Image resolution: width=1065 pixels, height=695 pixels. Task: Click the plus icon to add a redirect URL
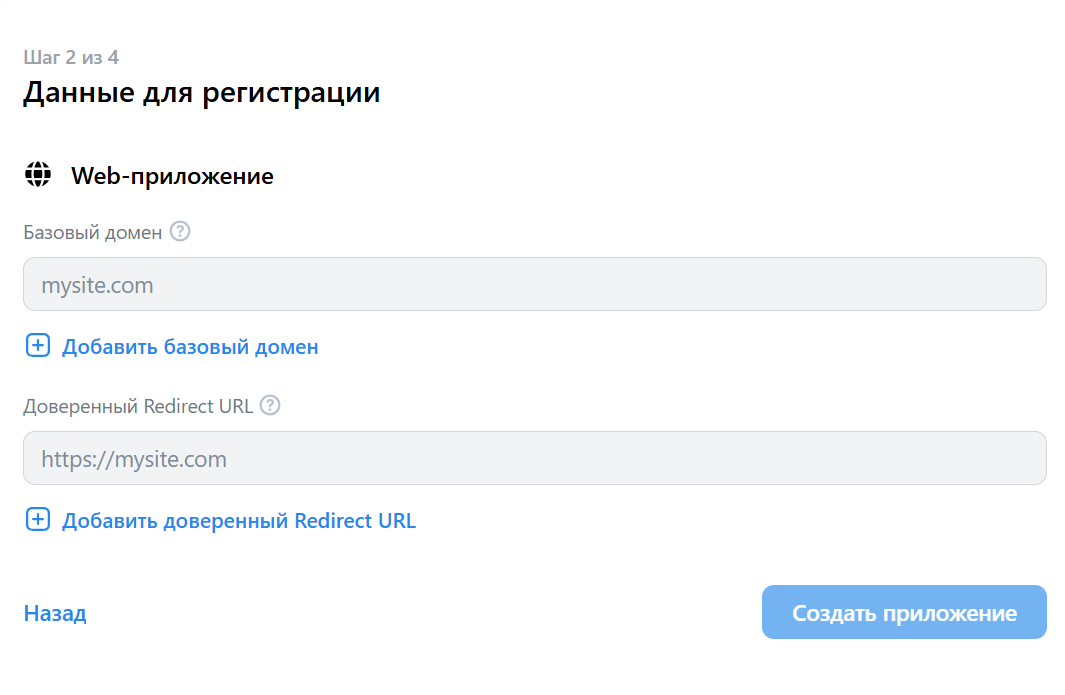click(37, 519)
